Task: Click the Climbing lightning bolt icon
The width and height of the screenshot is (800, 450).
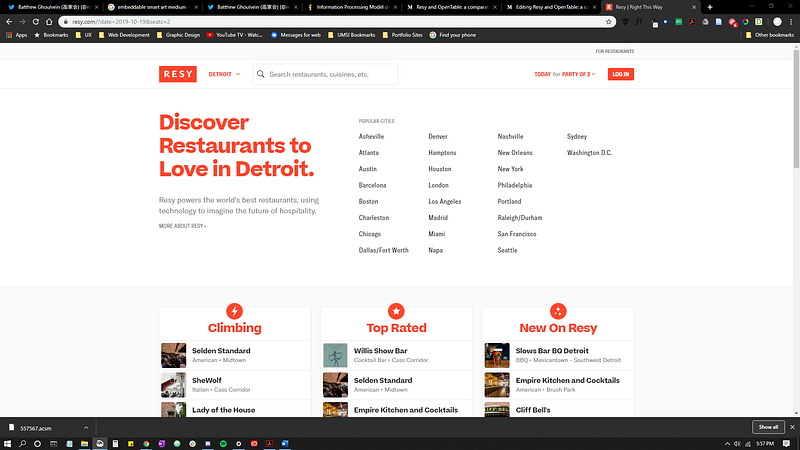Action: pos(234,311)
